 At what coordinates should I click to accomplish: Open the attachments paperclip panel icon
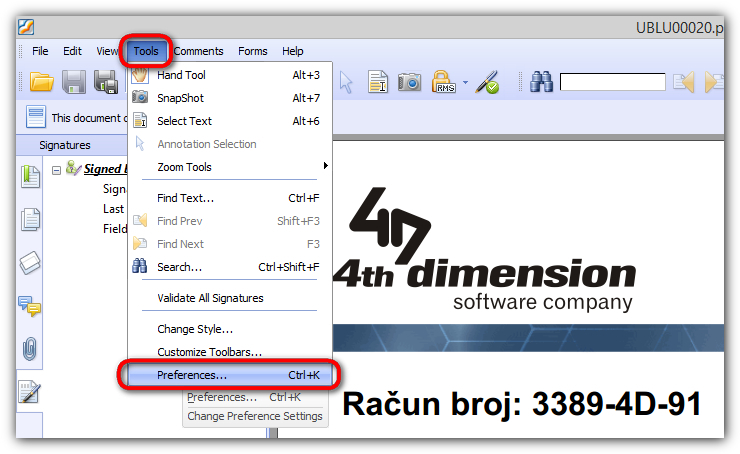29,349
